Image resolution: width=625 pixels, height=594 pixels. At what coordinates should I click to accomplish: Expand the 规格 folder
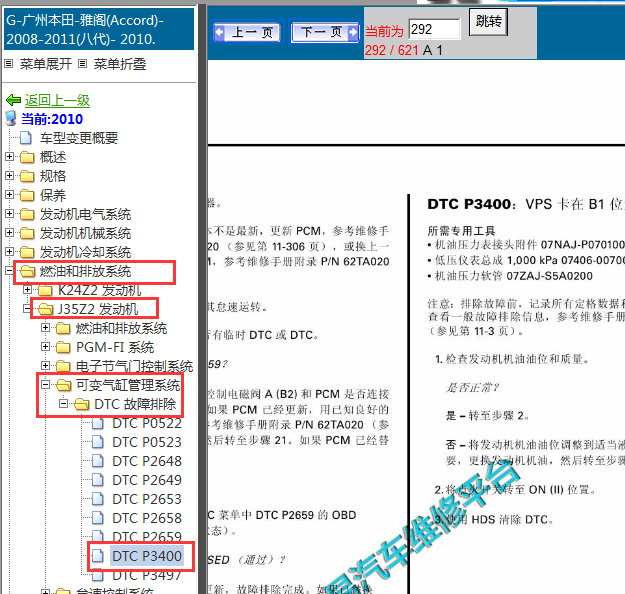(9, 175)
